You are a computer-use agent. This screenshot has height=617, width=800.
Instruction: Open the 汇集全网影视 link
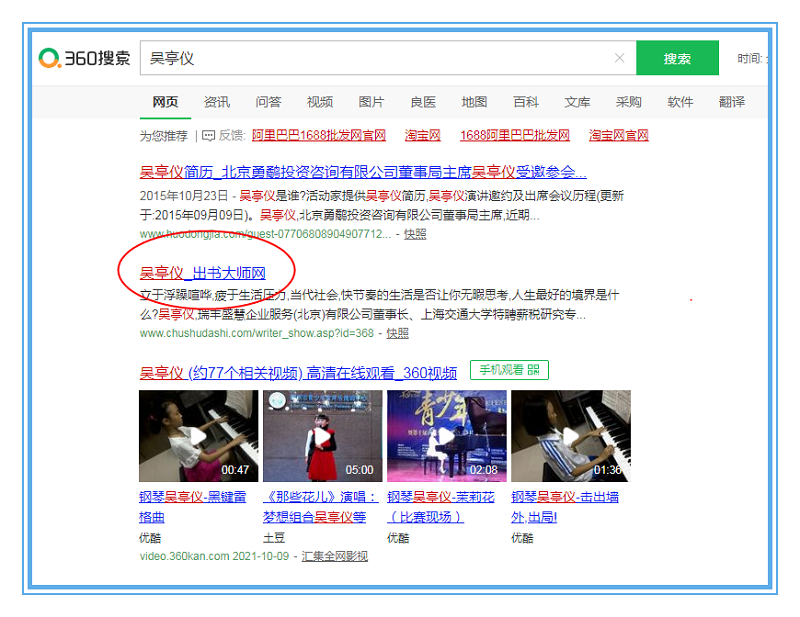[334, 556]
